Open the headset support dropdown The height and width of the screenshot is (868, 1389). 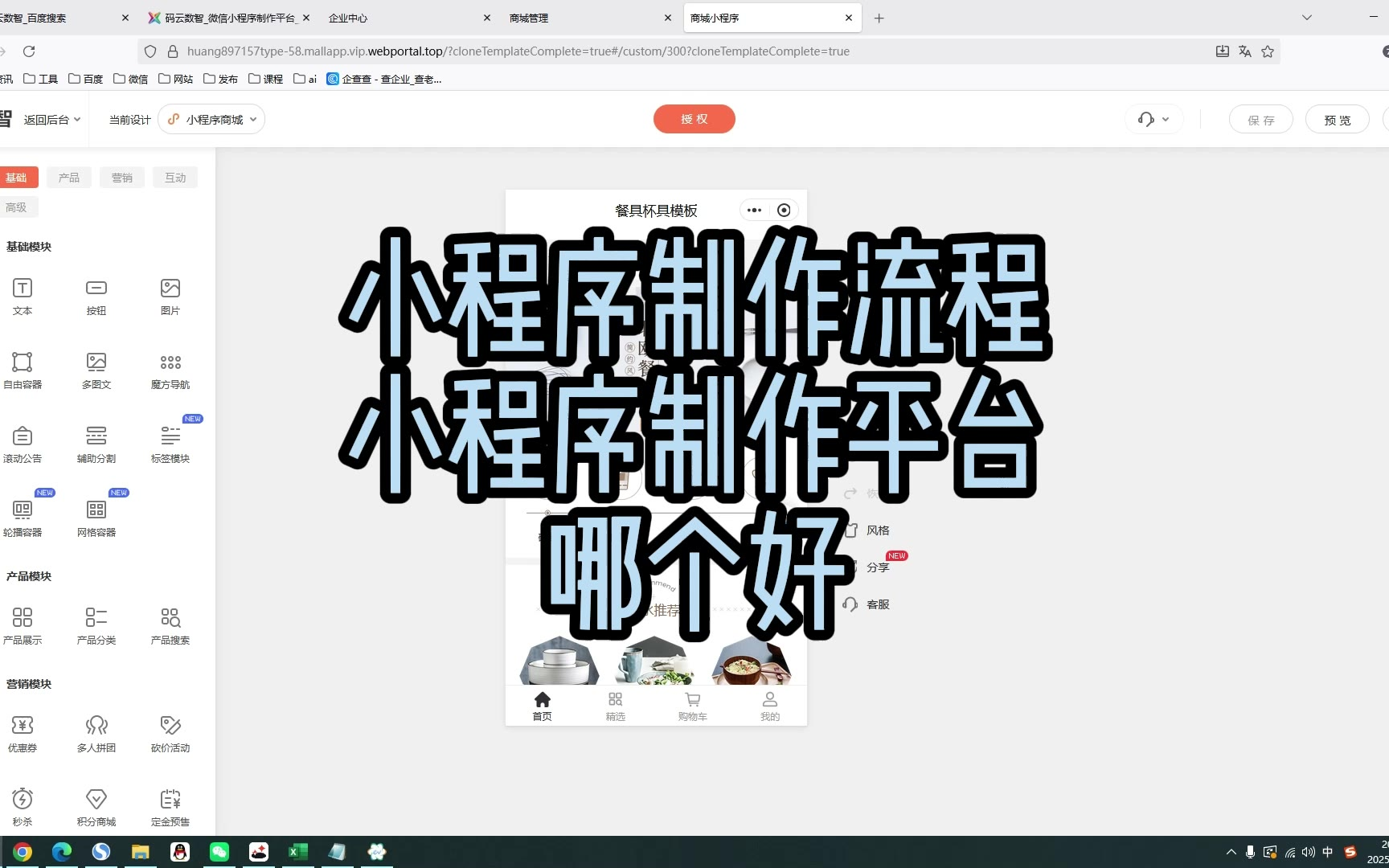pos(1153,120)
